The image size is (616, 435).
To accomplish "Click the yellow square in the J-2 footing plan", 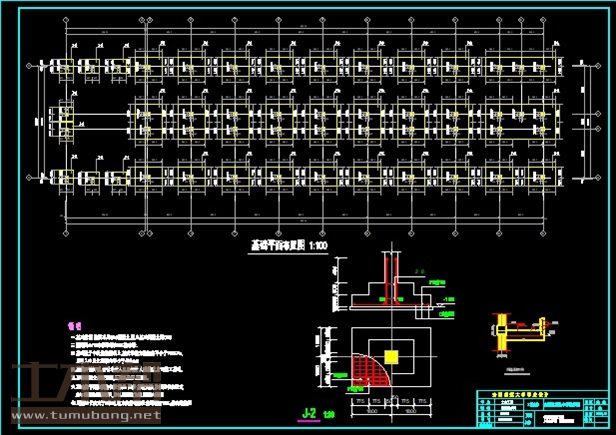I will click(391, 356).
